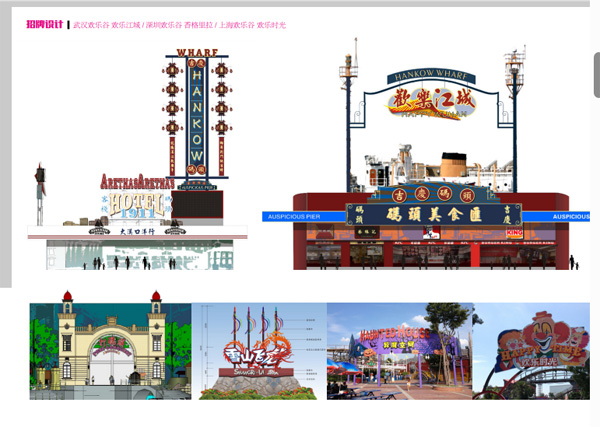This screenshot has width=600, height=427.
Task: Click the 歡樂江城 colorful logo
Action: pos(431,103)
